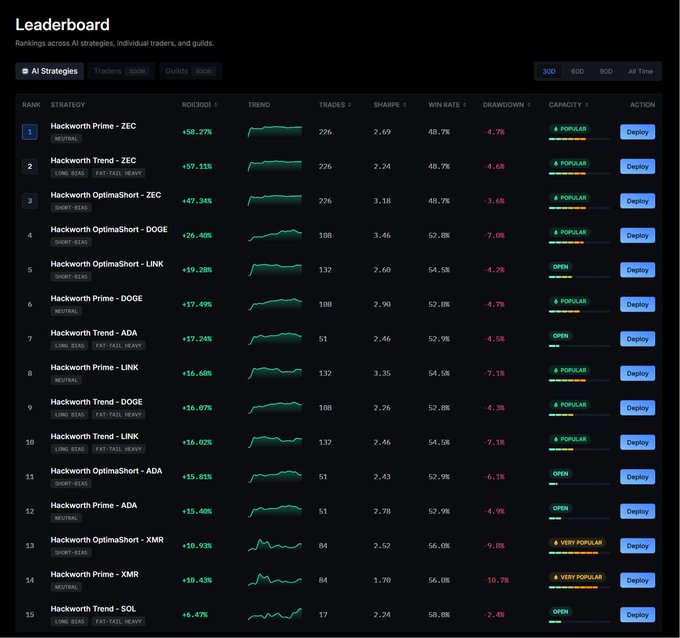The image size is (680, 638).
Task: Click NEUTRAL tag under Hackworth Prime - ZEC
Action: pos(66,139)
